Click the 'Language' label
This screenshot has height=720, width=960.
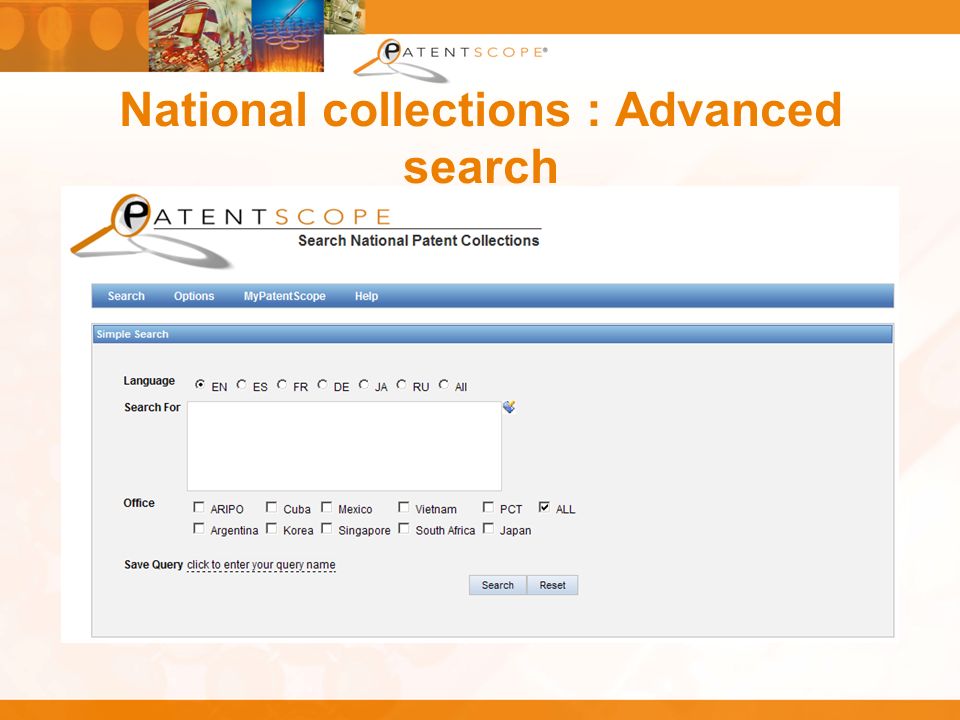click(149, 381)
